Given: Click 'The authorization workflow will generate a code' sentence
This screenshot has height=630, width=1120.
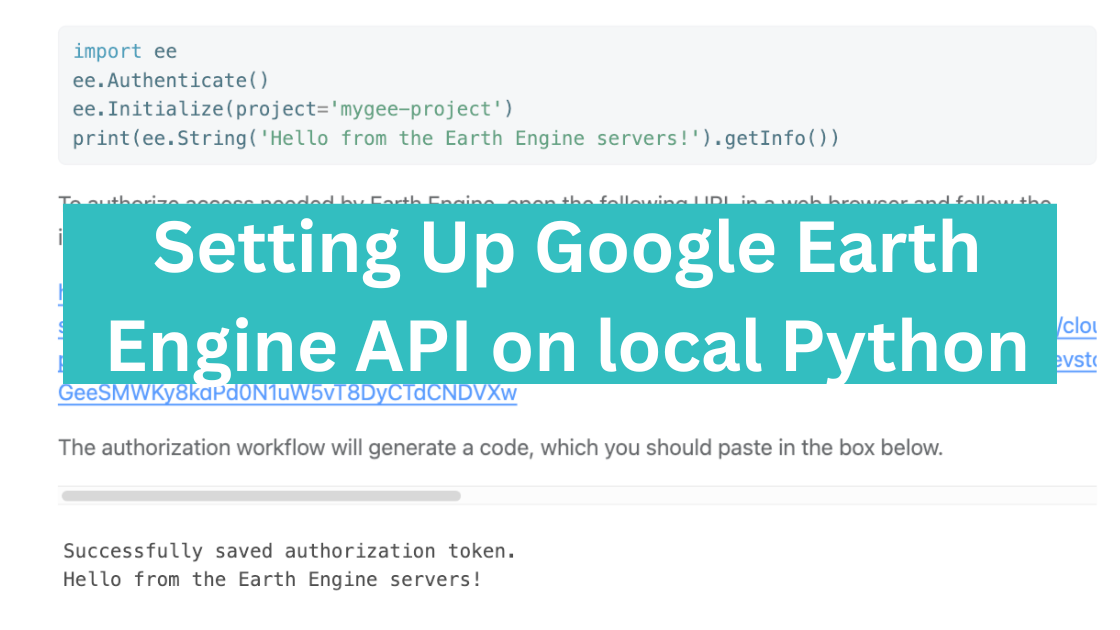Looking at the screenshot, I should [501, 448].
